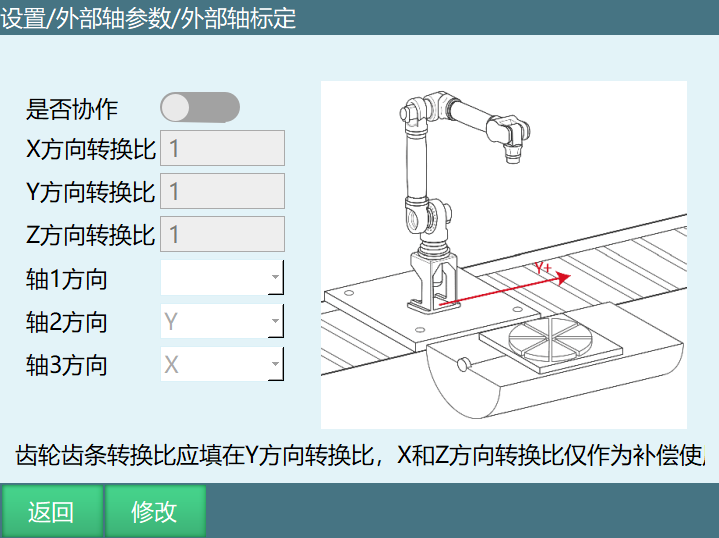Click the 修改 button
The width and height of the screenshot is (719, 538).
point(155,511)
